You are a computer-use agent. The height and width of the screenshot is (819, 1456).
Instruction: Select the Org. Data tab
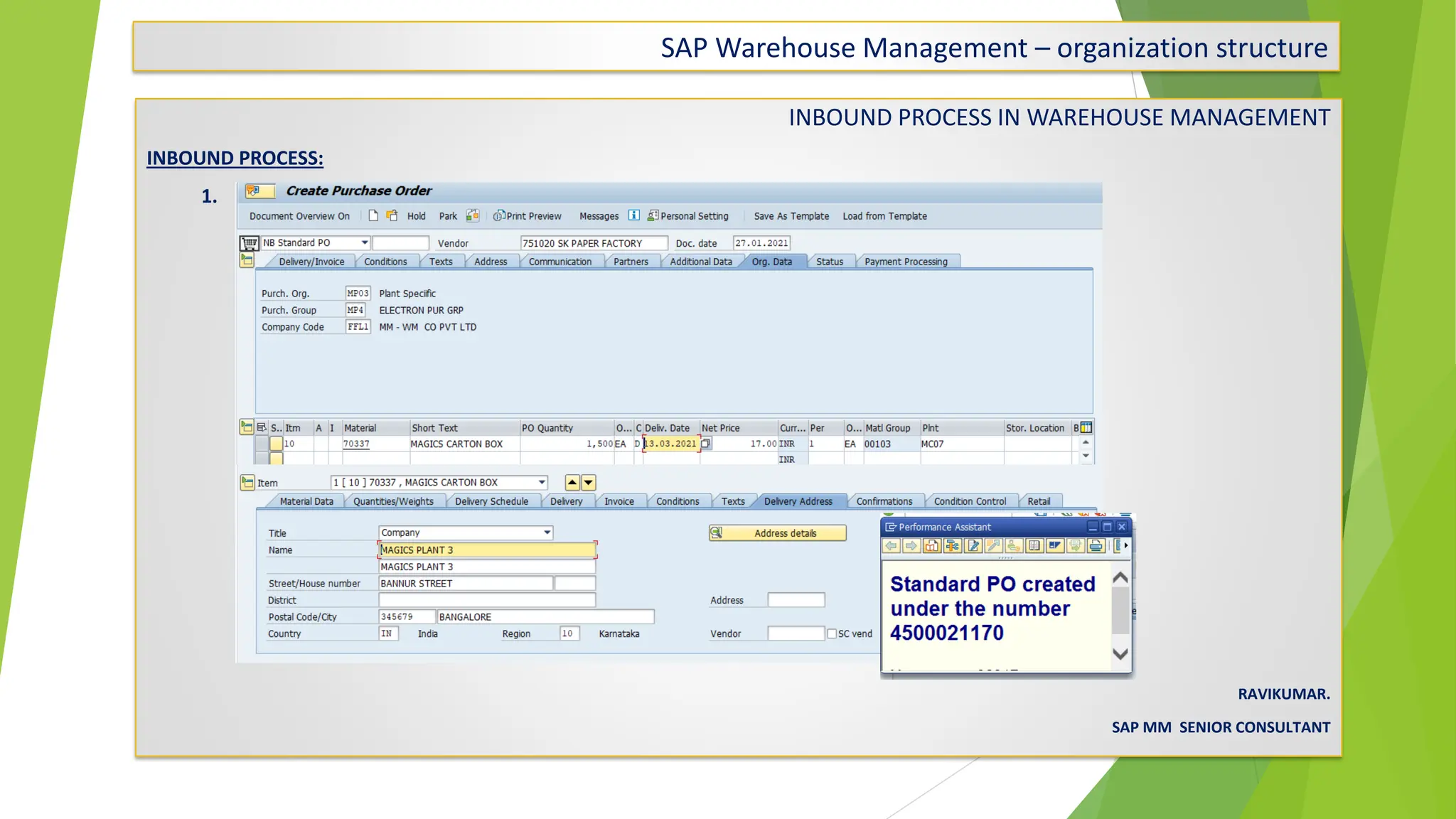772,262
